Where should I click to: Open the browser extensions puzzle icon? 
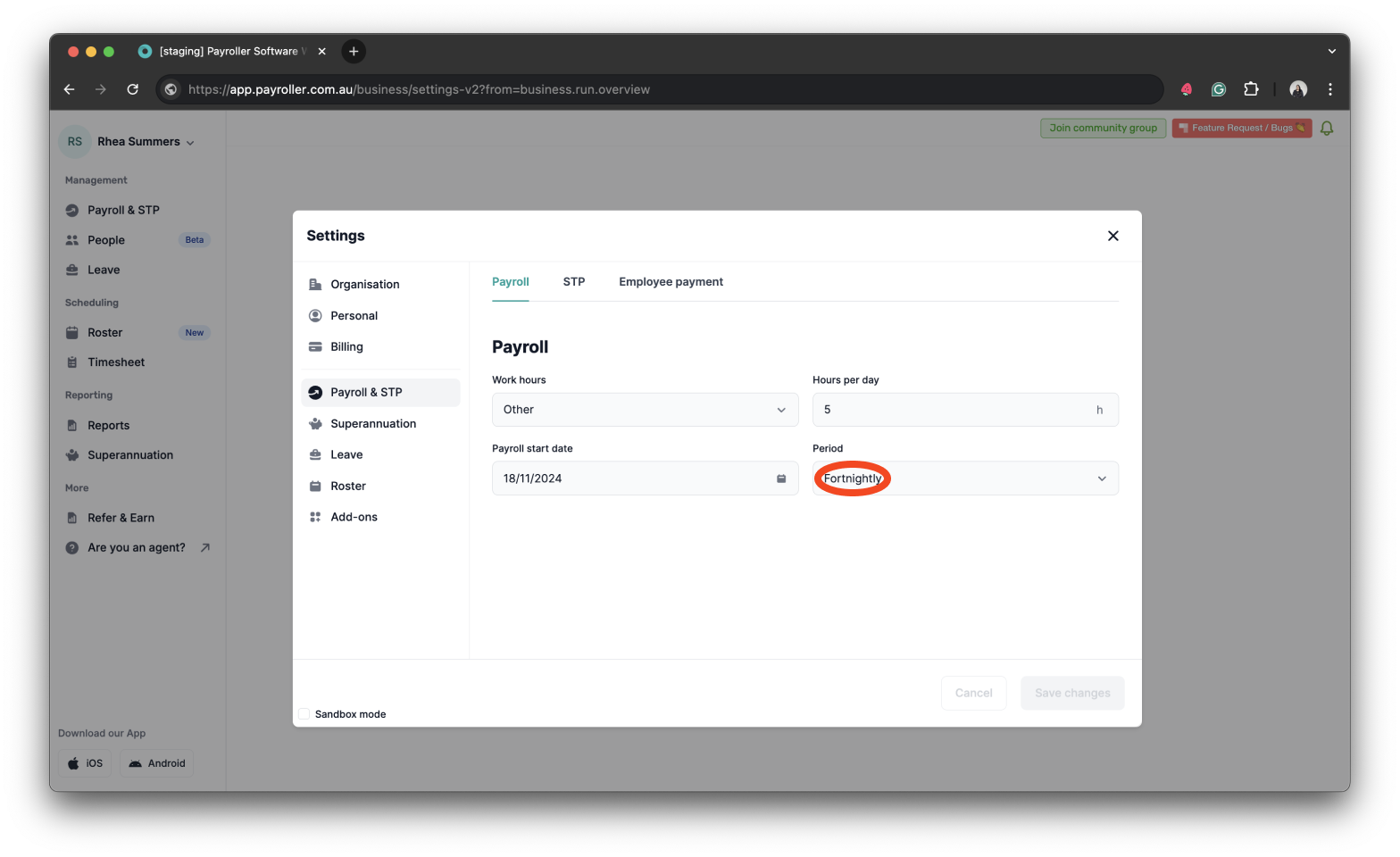click(x=1251, y=89)
